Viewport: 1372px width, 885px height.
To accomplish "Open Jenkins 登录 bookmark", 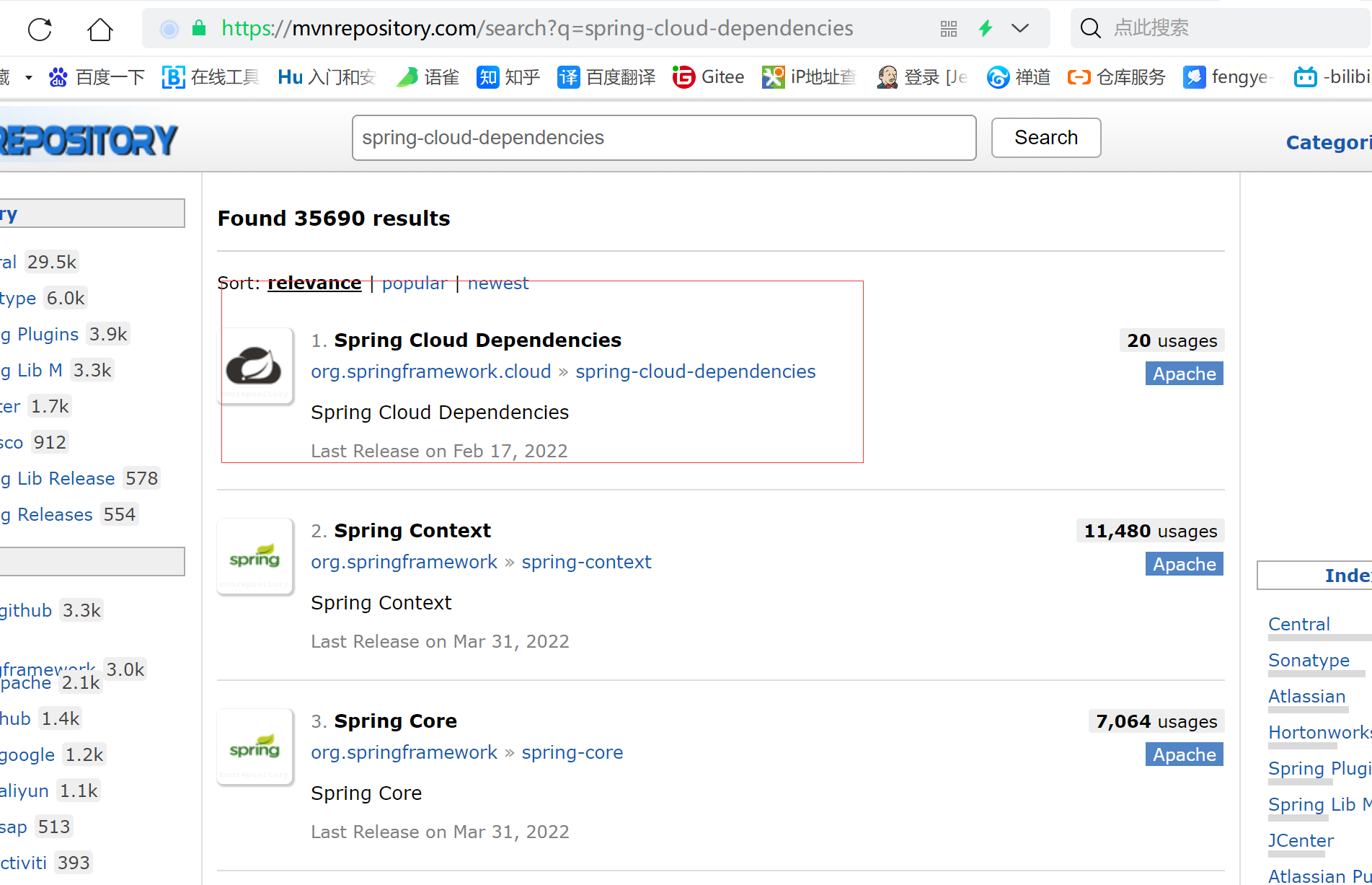I will 922,77.
